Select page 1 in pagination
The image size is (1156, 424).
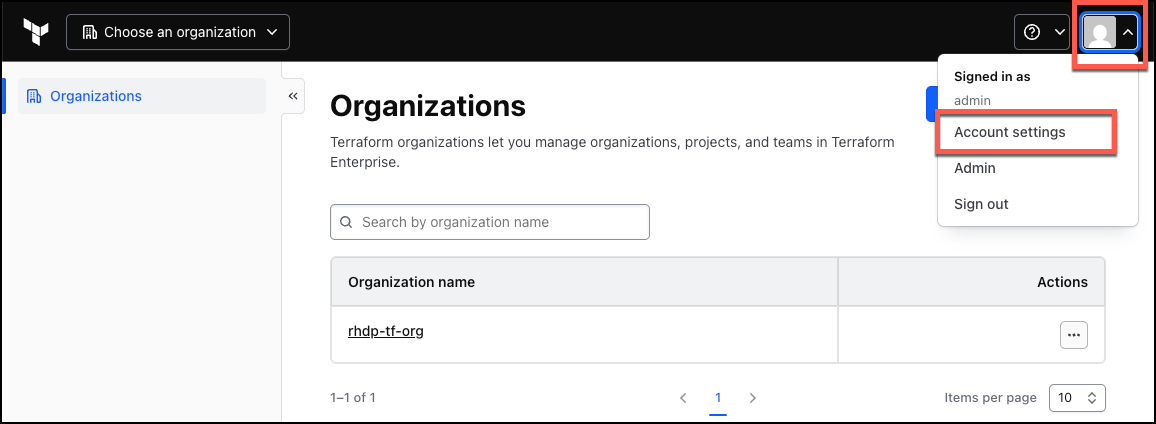718,397
